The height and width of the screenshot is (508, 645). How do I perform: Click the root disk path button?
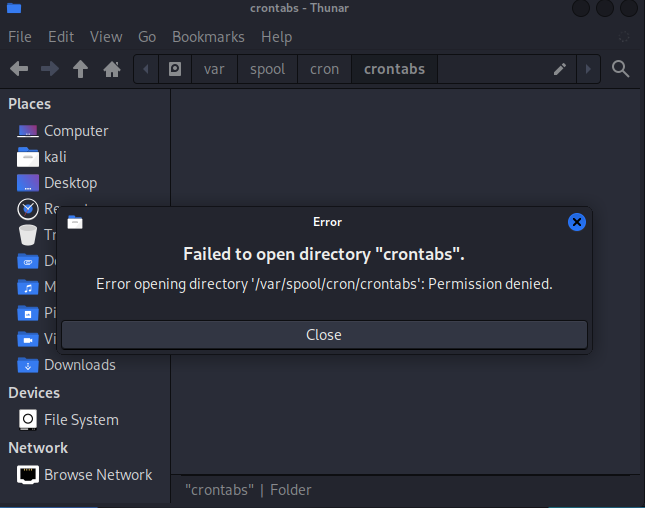175,69
